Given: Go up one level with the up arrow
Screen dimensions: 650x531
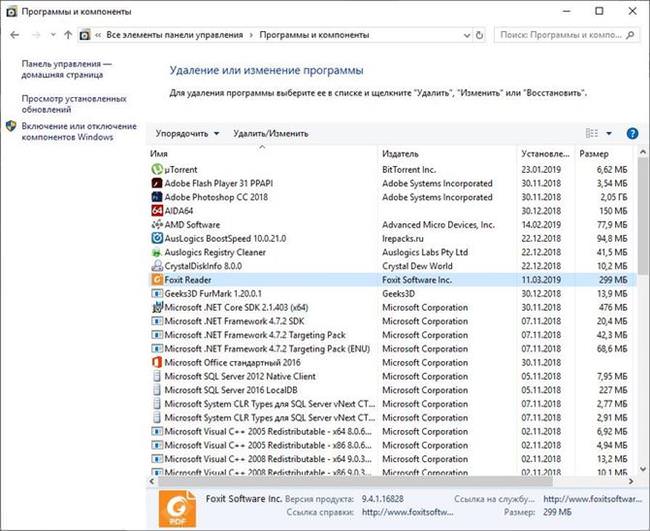Looking at the screenshot, I should (68, 35).
